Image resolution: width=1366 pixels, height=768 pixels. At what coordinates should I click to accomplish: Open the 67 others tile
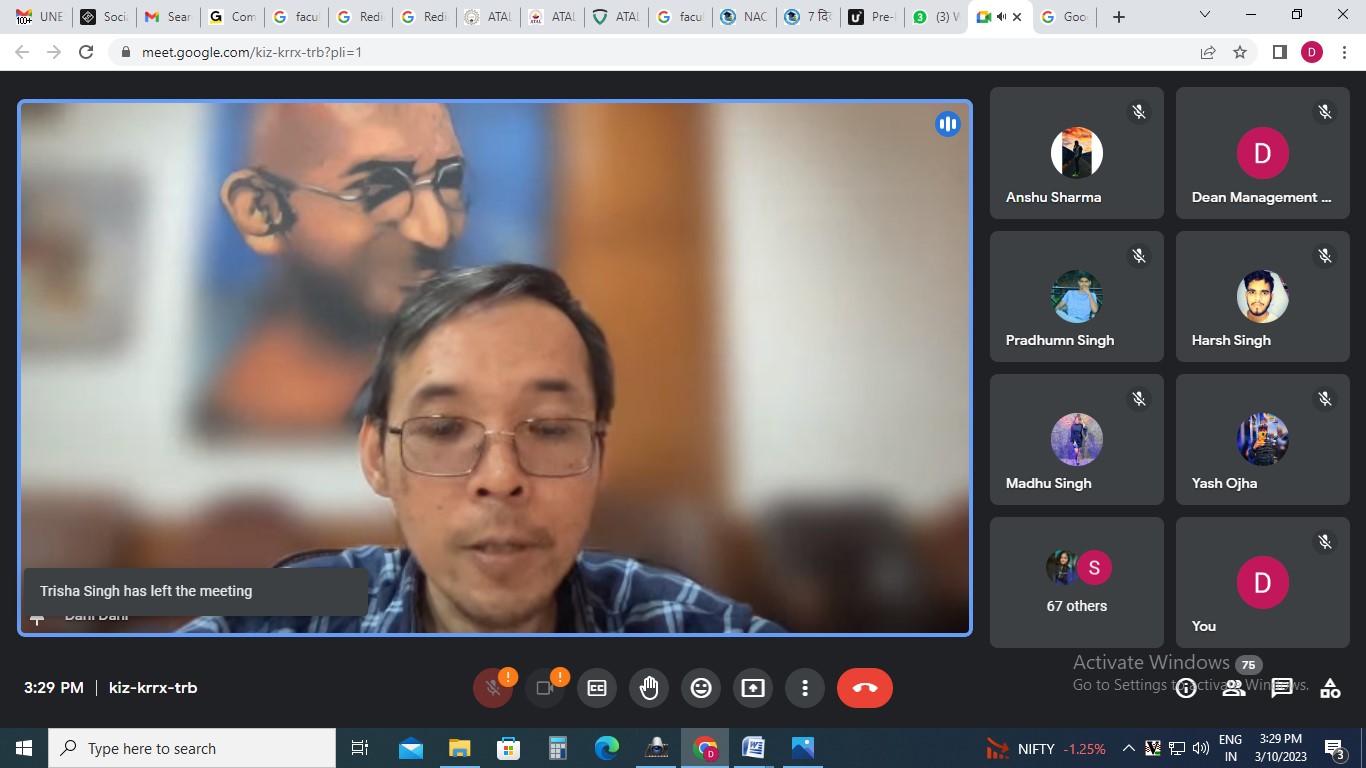click(x=1077, y=582)
